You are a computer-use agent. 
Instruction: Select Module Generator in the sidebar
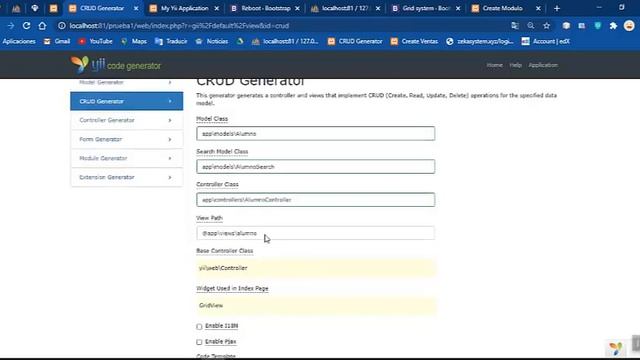pos(127,158)
